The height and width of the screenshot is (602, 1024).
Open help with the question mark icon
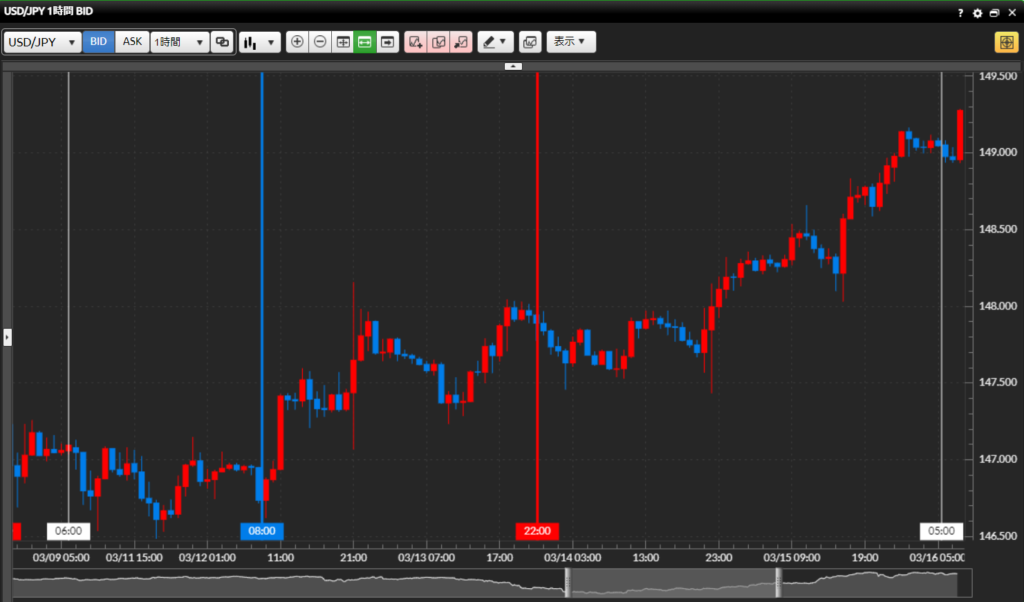point(960,13)
